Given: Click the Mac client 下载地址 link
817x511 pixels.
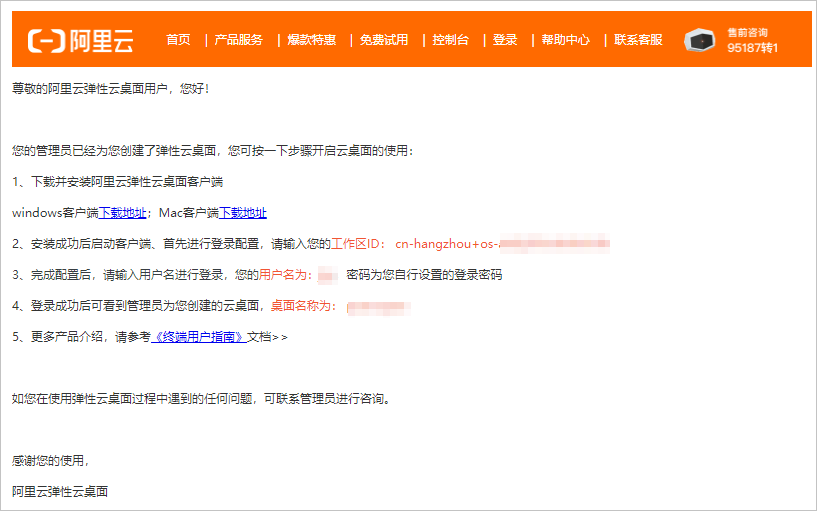Looking at the screenshot, I should click(x=243, y=213).
